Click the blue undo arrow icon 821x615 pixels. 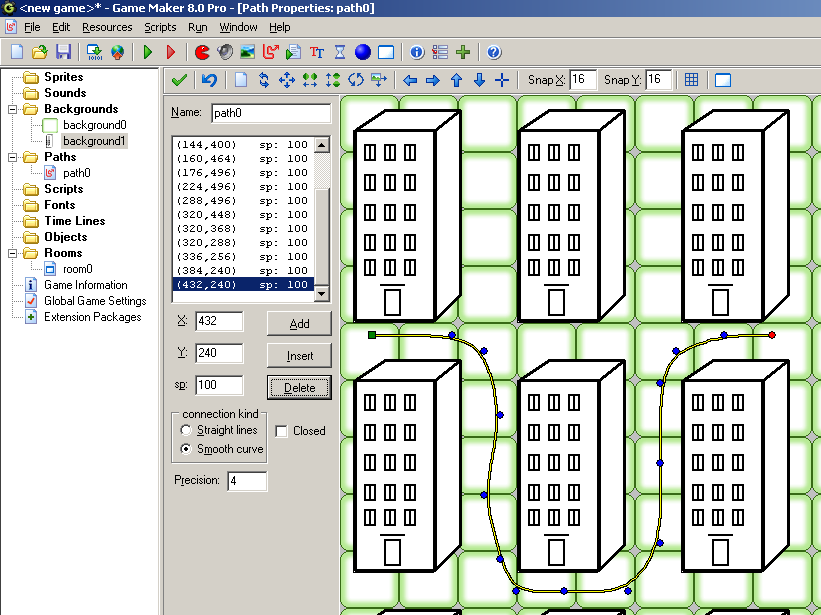pyautogui.click(x=209, y=80)
